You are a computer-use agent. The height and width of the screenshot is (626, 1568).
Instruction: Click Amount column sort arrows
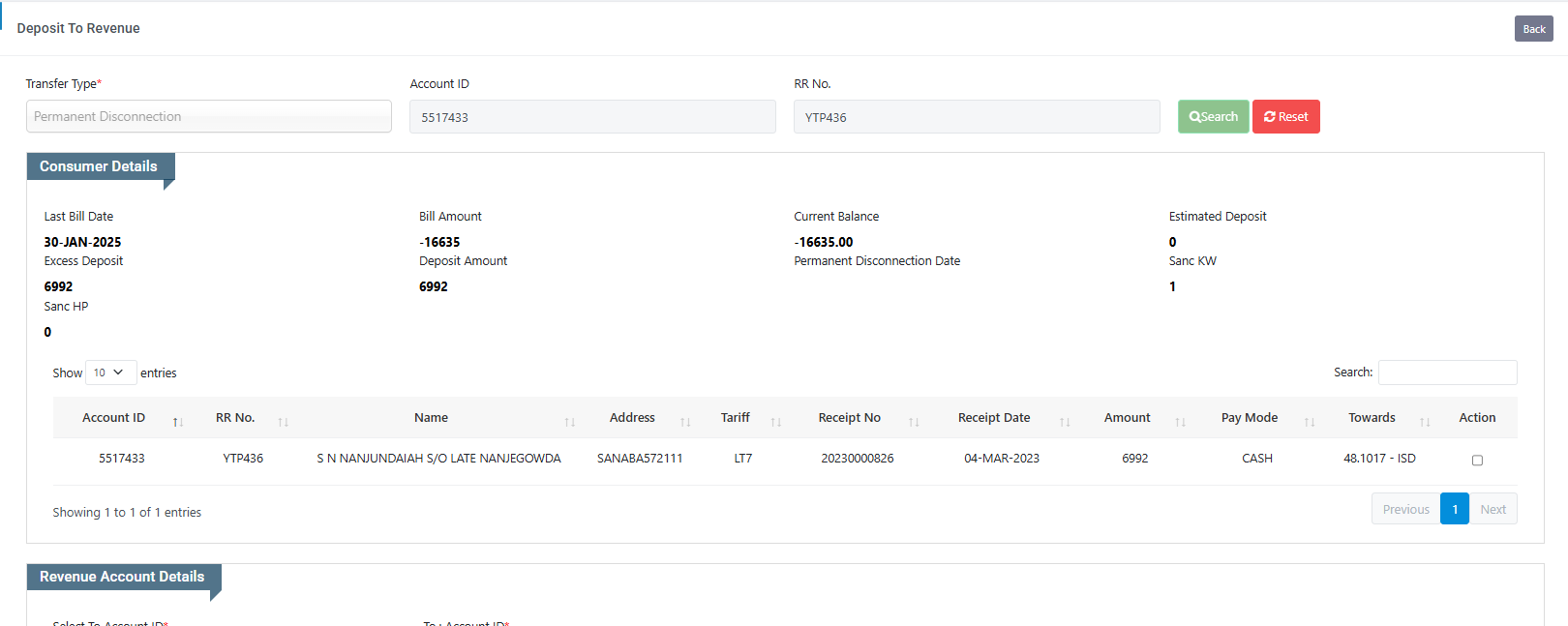[x=1181, y=422]
